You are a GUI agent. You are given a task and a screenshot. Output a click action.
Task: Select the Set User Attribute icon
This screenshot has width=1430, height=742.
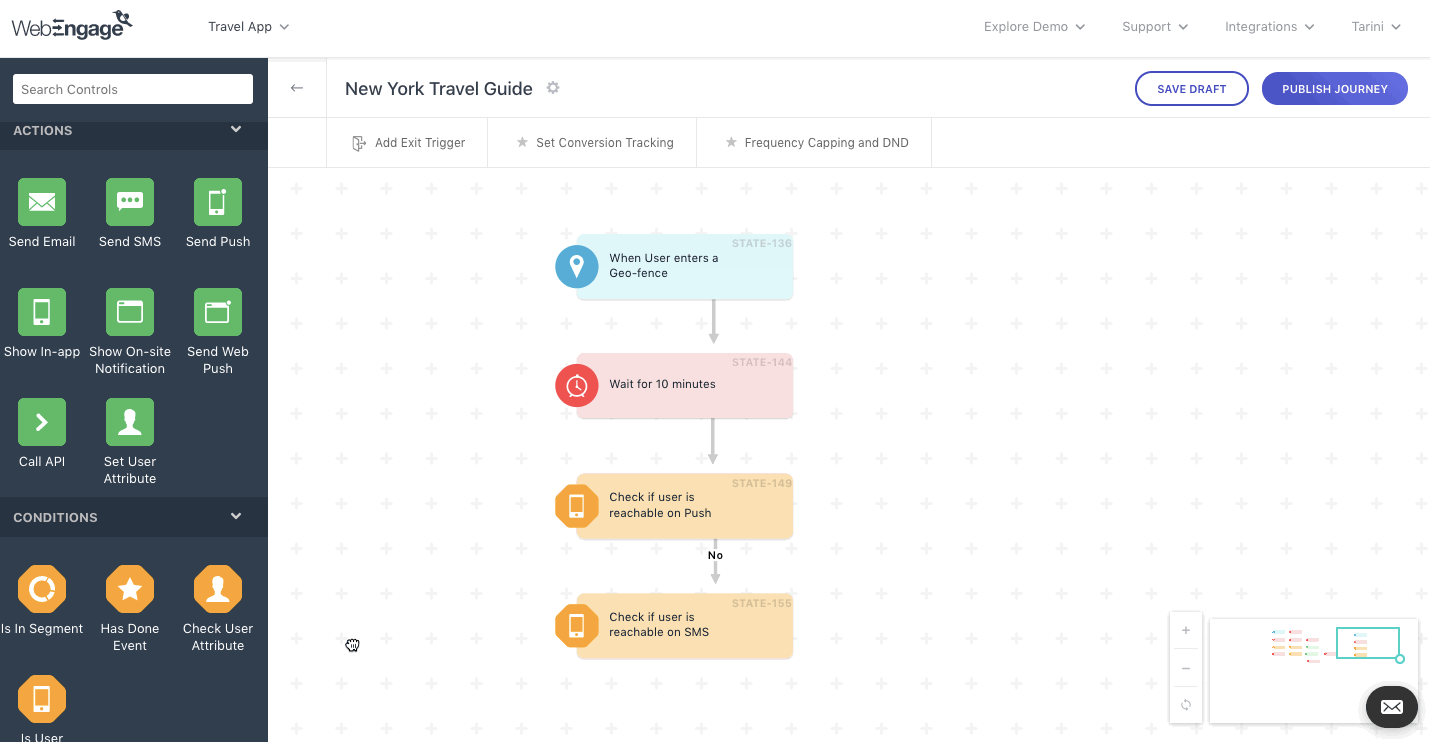click(130, 422)
